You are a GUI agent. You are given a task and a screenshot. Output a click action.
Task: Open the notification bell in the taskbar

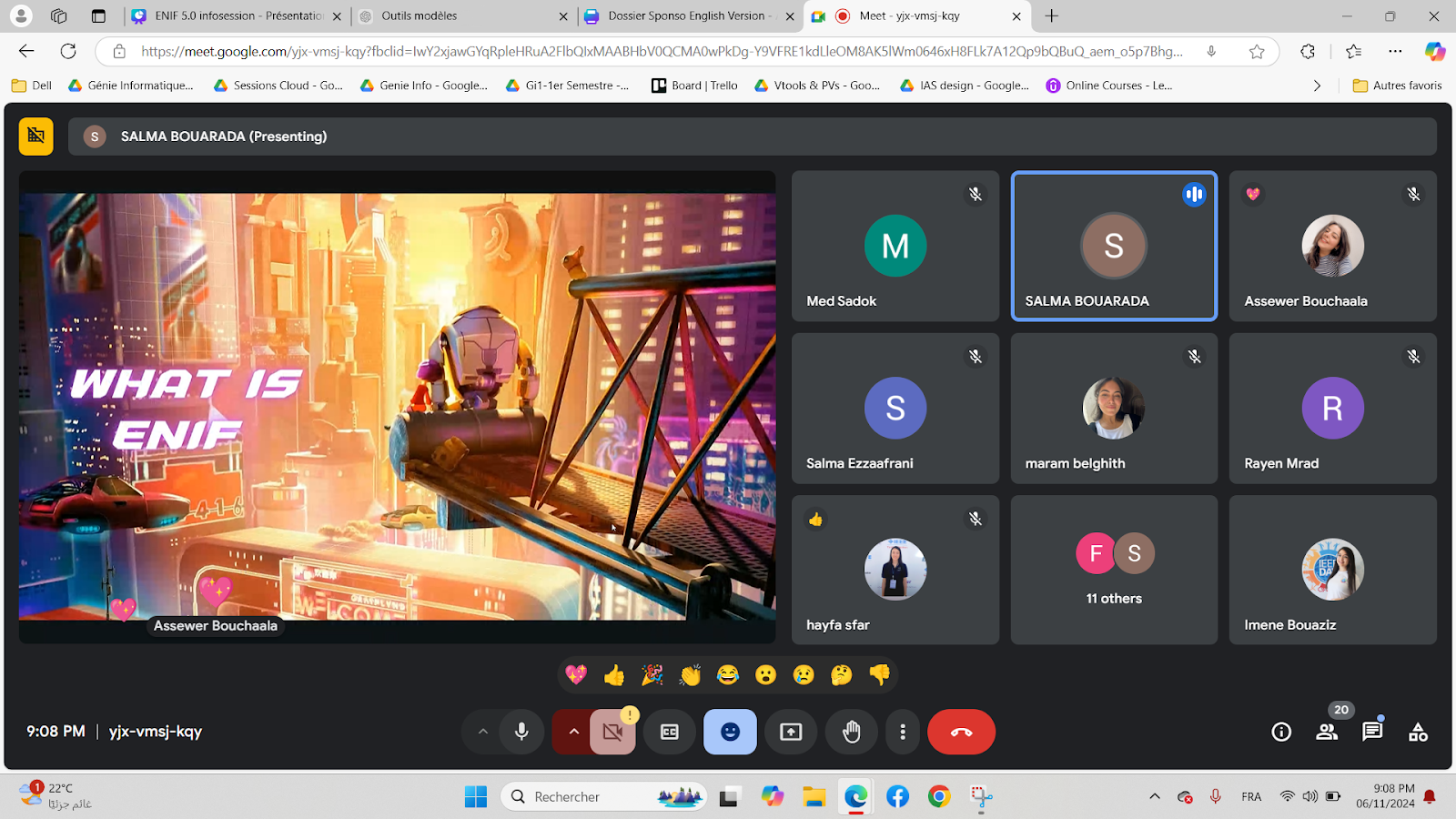pos(1430,796)
